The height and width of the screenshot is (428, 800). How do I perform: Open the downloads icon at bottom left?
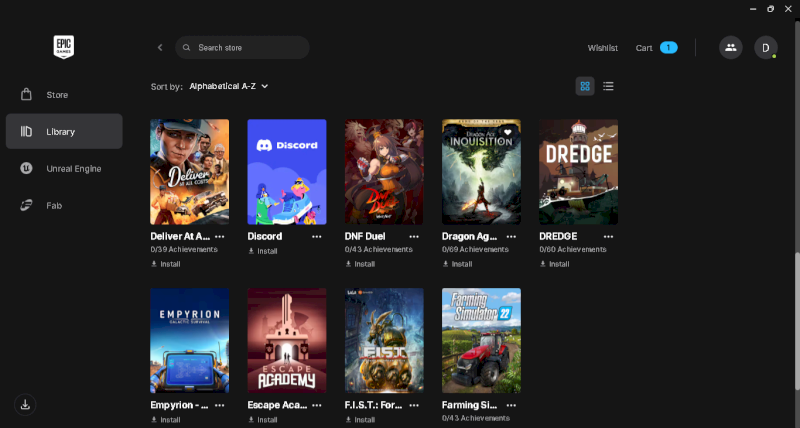(25, 405)
